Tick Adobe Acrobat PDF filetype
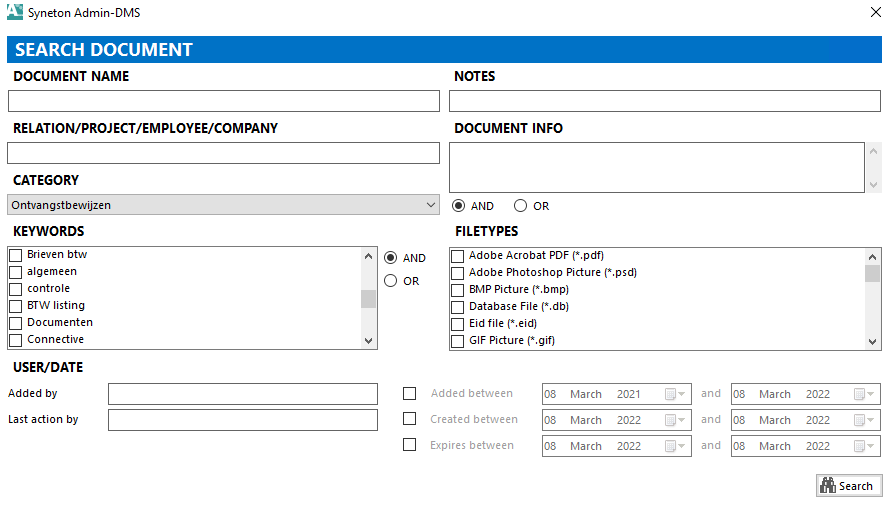 click(x=458, y=256)
